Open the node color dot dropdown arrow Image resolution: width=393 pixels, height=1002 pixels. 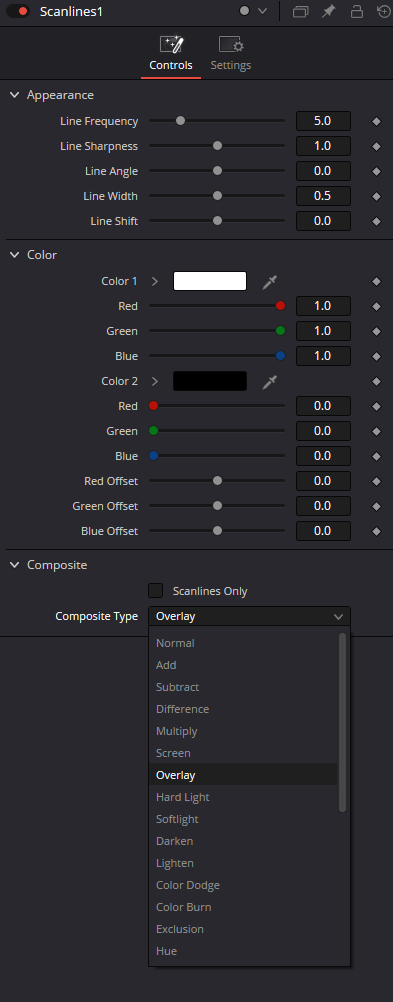pos(262,12)
